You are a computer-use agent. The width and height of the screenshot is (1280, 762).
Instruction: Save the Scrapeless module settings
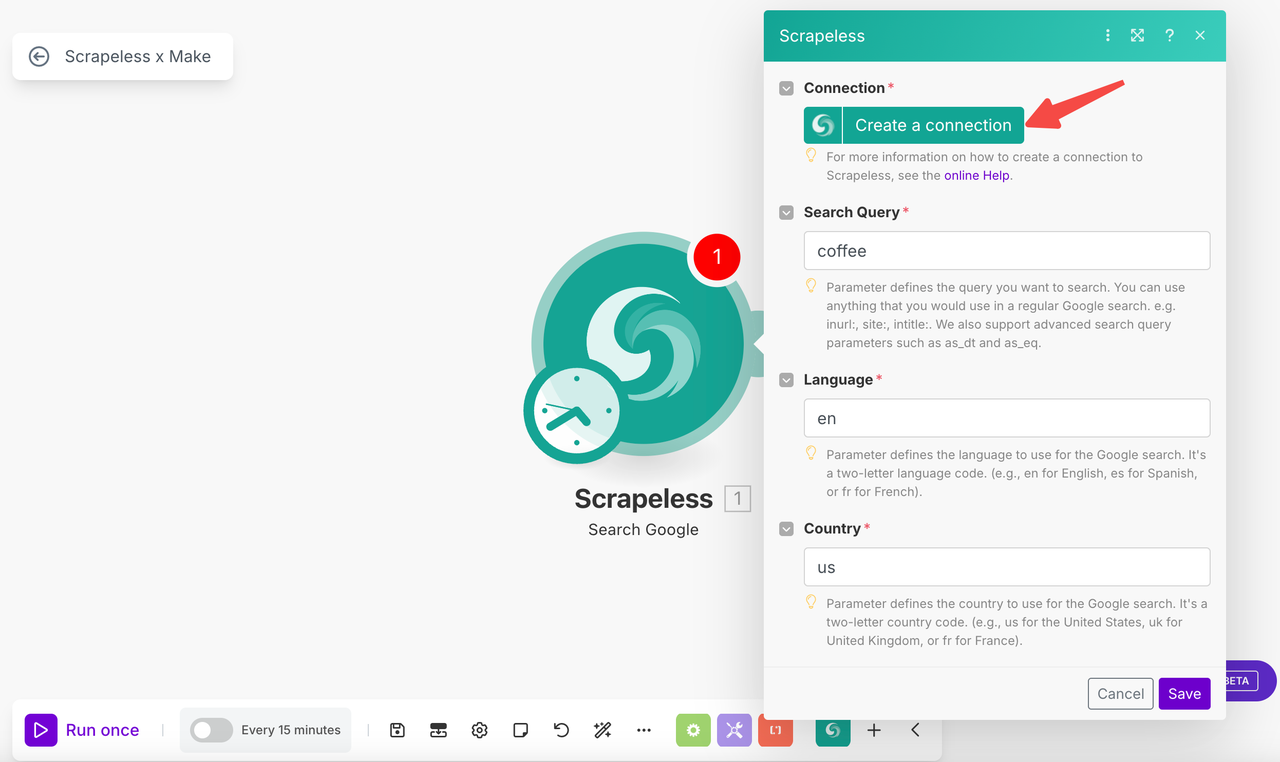[1184, 694]
